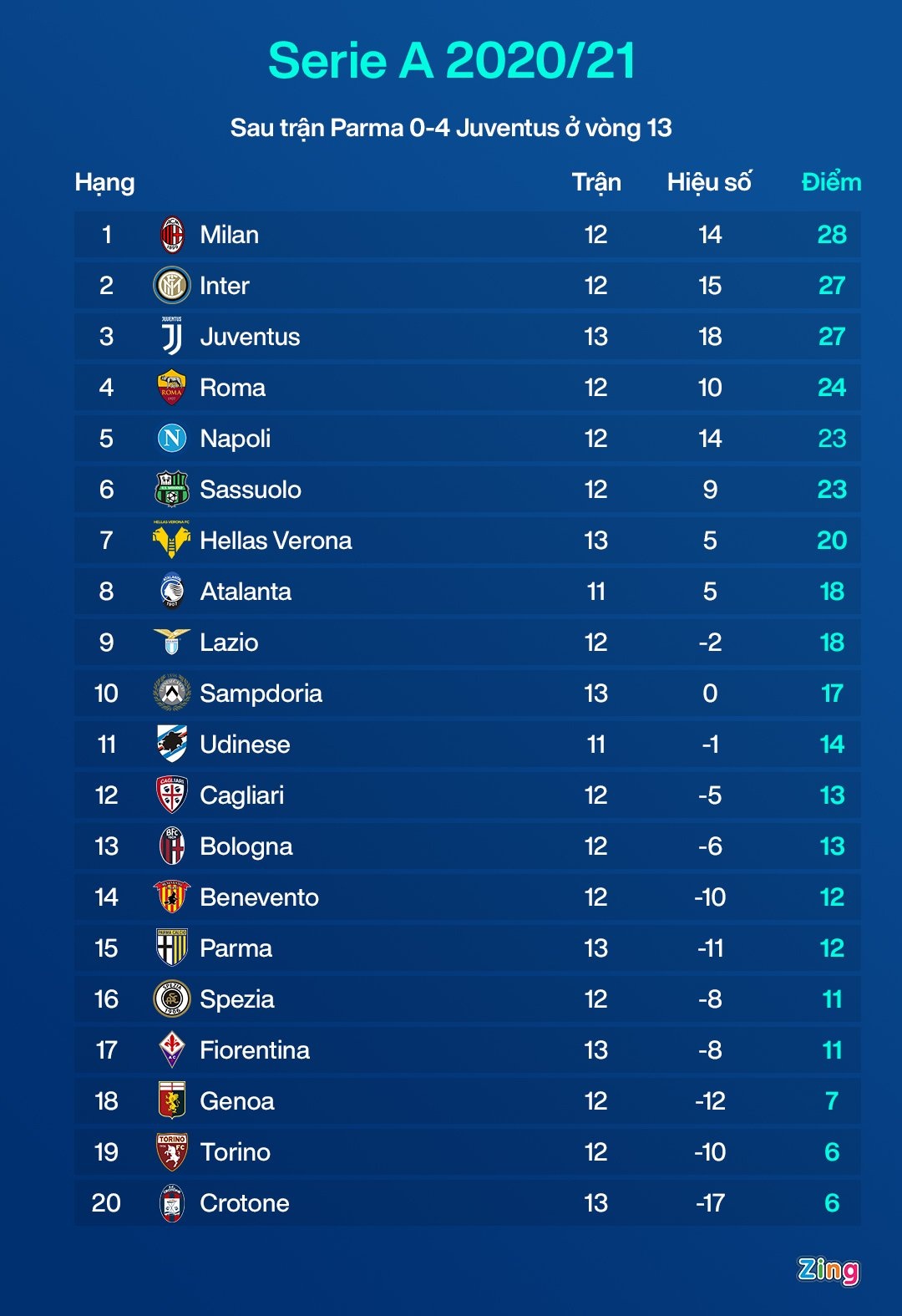Screen dimensions: 902x1316
Task: Click the Torino bull crest
Action: (x=172, y=1152)
